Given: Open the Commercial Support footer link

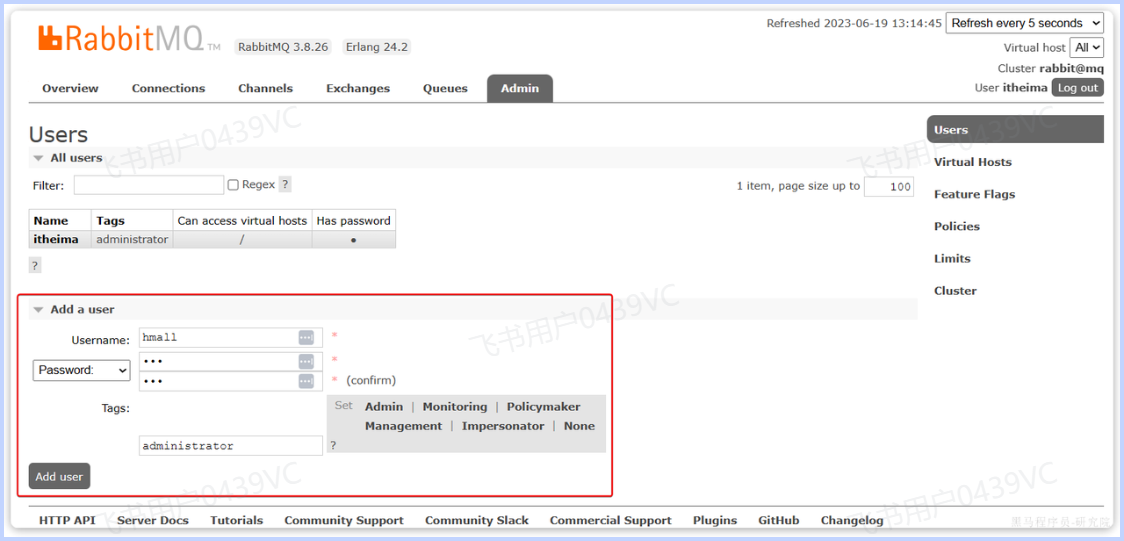Looking at the screenshot, I should pos(611,520).
